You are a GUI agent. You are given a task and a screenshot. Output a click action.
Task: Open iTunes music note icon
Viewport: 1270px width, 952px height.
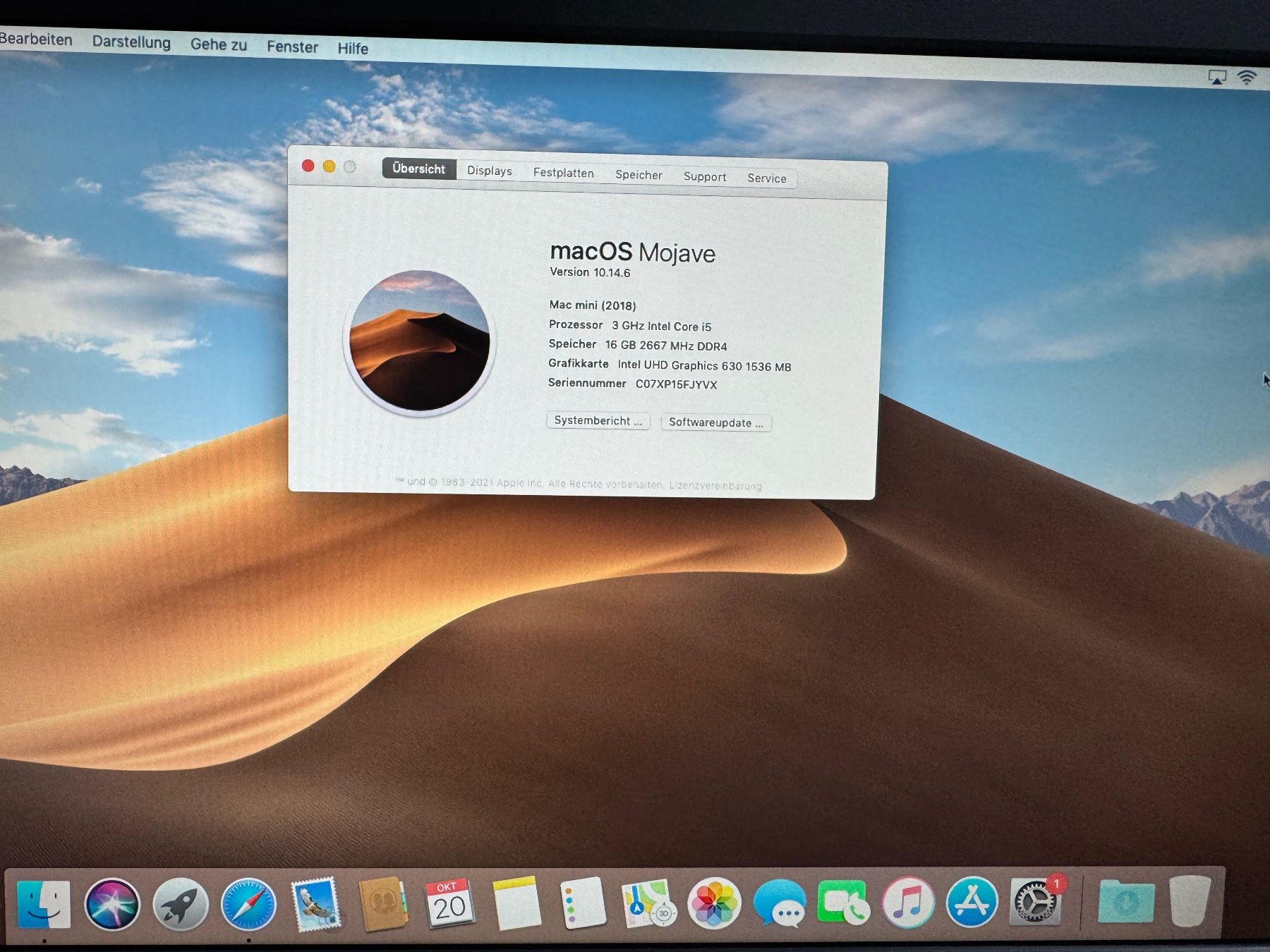click(x=908, y=902)
